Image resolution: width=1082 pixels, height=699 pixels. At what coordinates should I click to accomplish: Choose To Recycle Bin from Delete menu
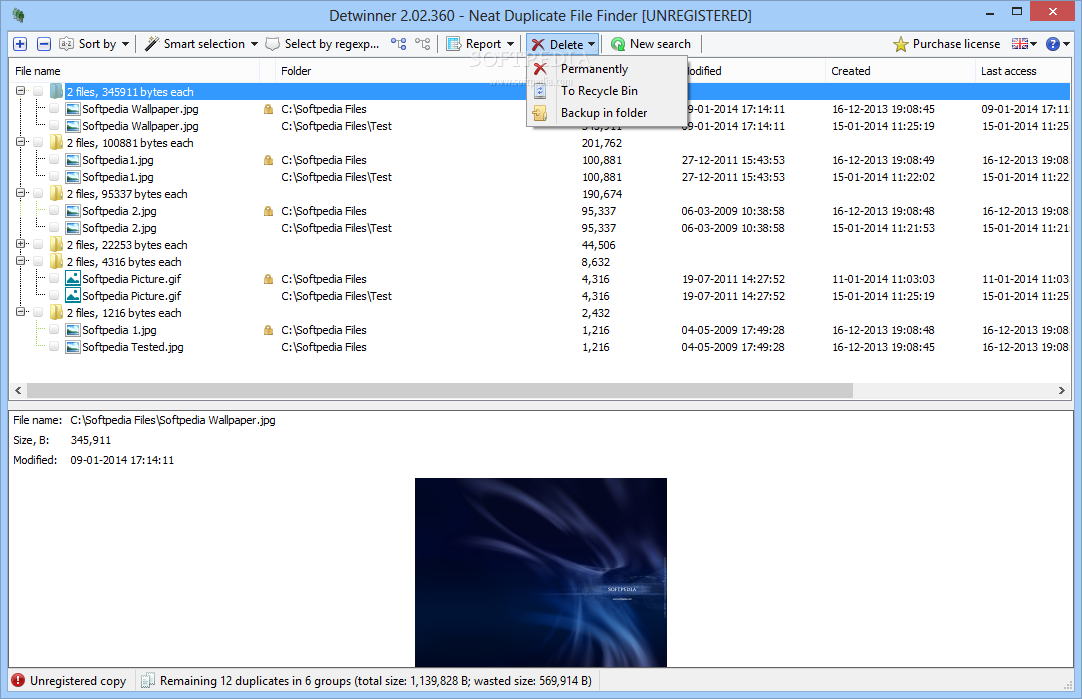(x=607, y=91)
